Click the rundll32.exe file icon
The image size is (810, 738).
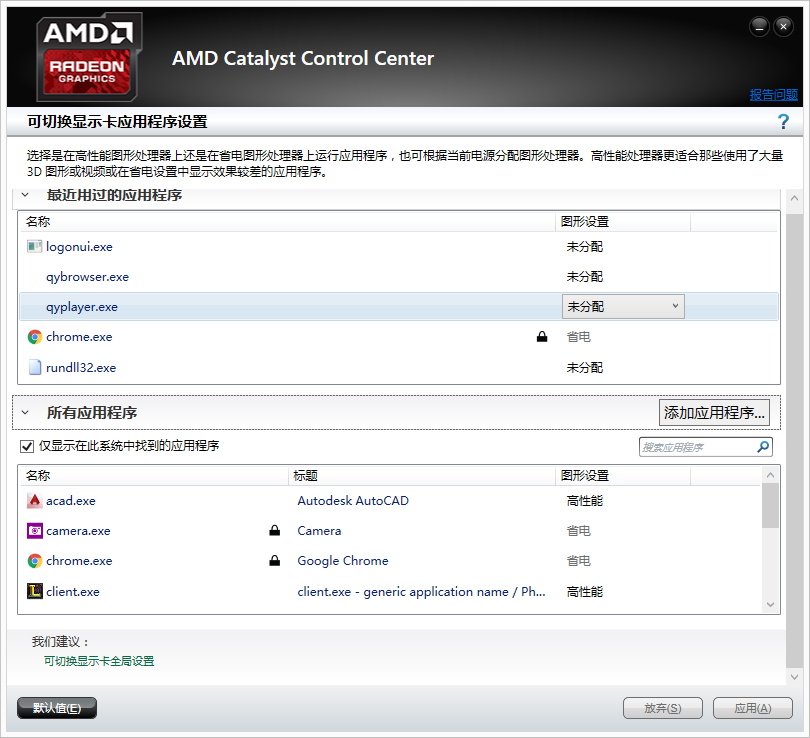pos(35,367)
